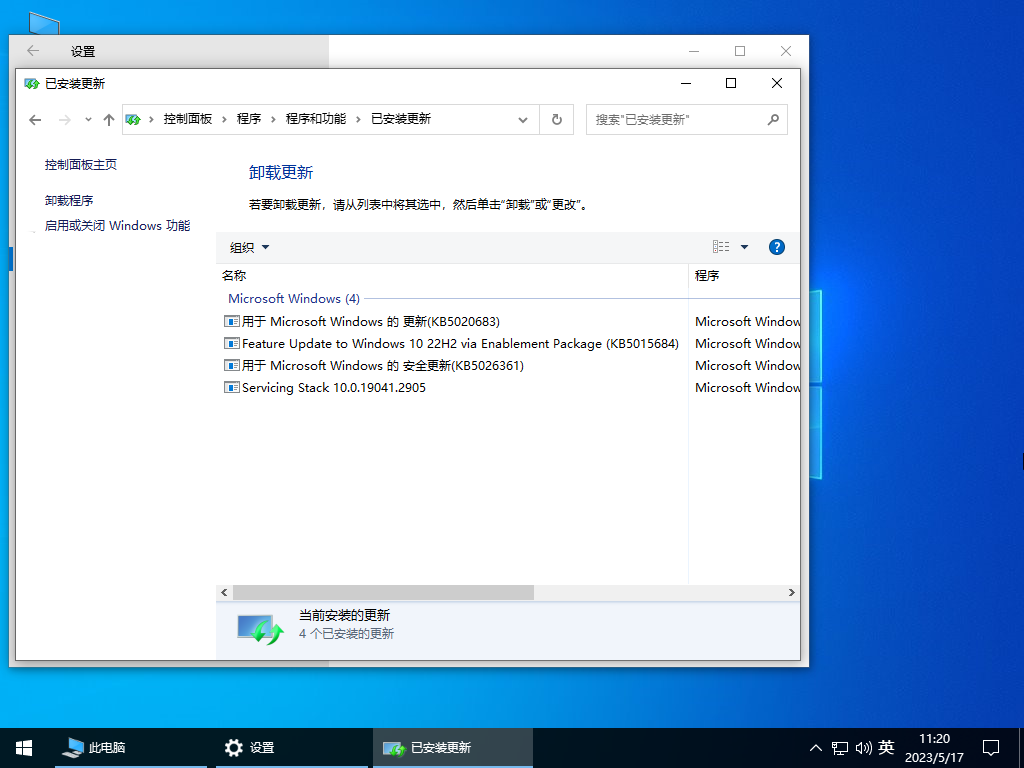Expand hidden icons chevron in system tray
This screenshot has width=1024, height=768.
816,747
